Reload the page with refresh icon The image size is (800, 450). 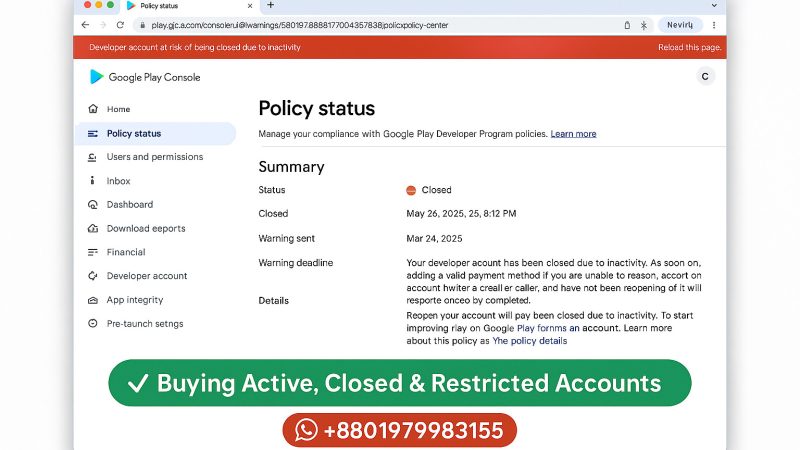[x=120, y=25]
